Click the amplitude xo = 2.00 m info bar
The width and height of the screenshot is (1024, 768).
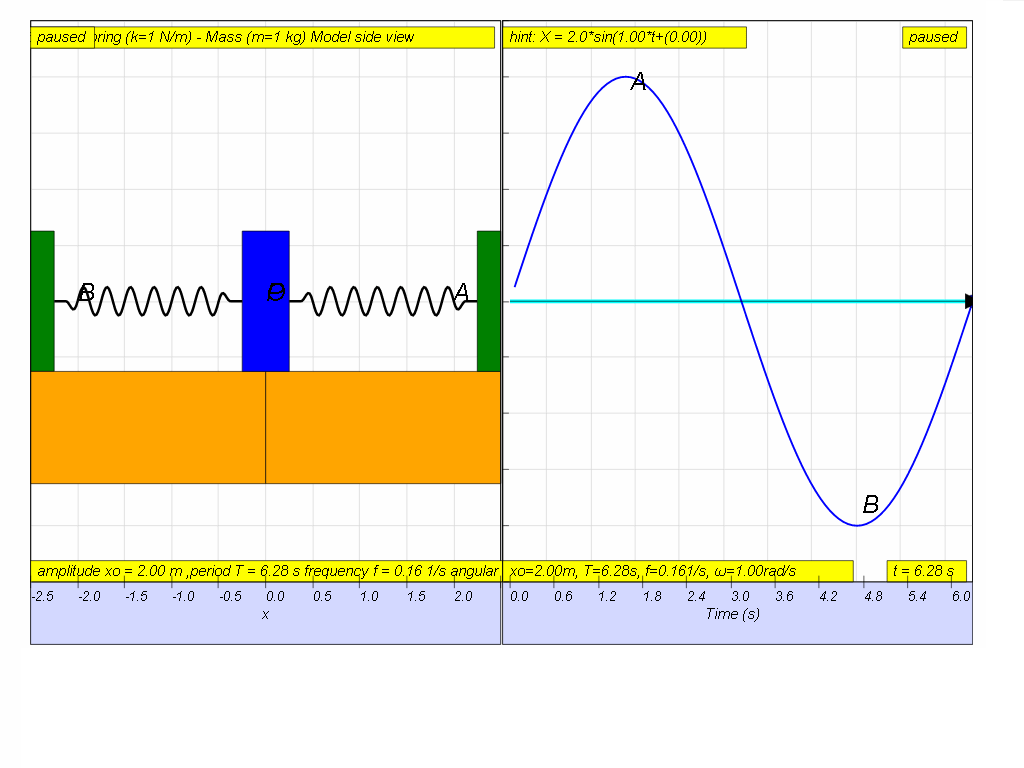[x=265, y=571]
